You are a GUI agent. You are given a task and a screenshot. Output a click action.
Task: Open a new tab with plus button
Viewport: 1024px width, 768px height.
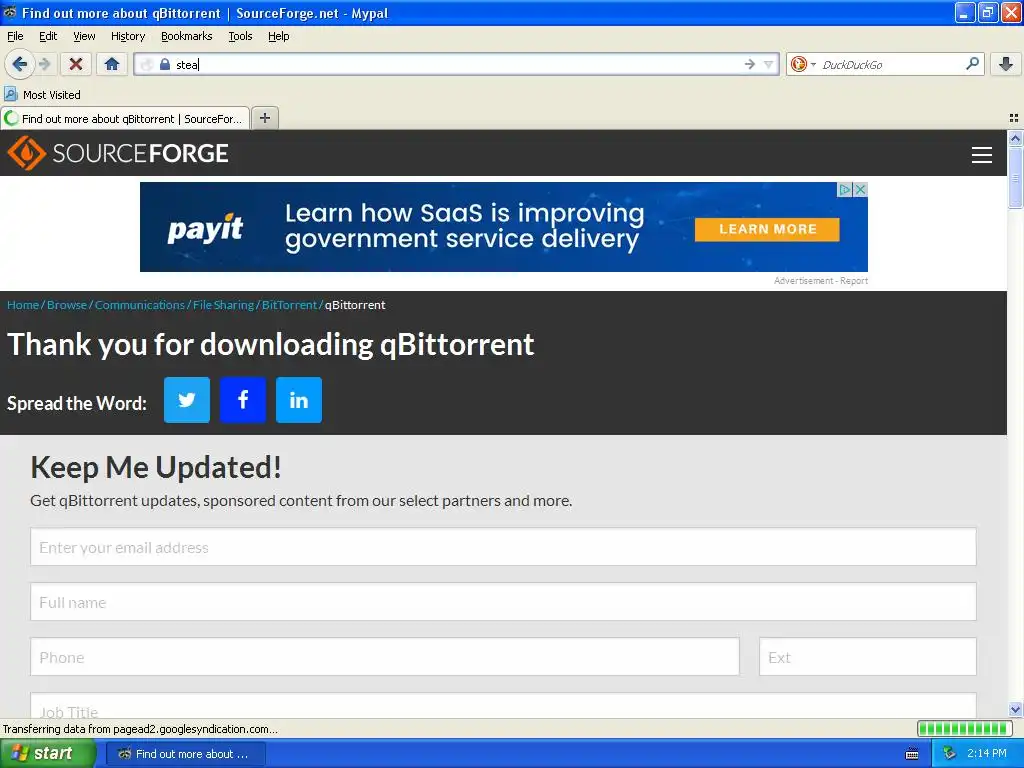[x=264, y=118]
